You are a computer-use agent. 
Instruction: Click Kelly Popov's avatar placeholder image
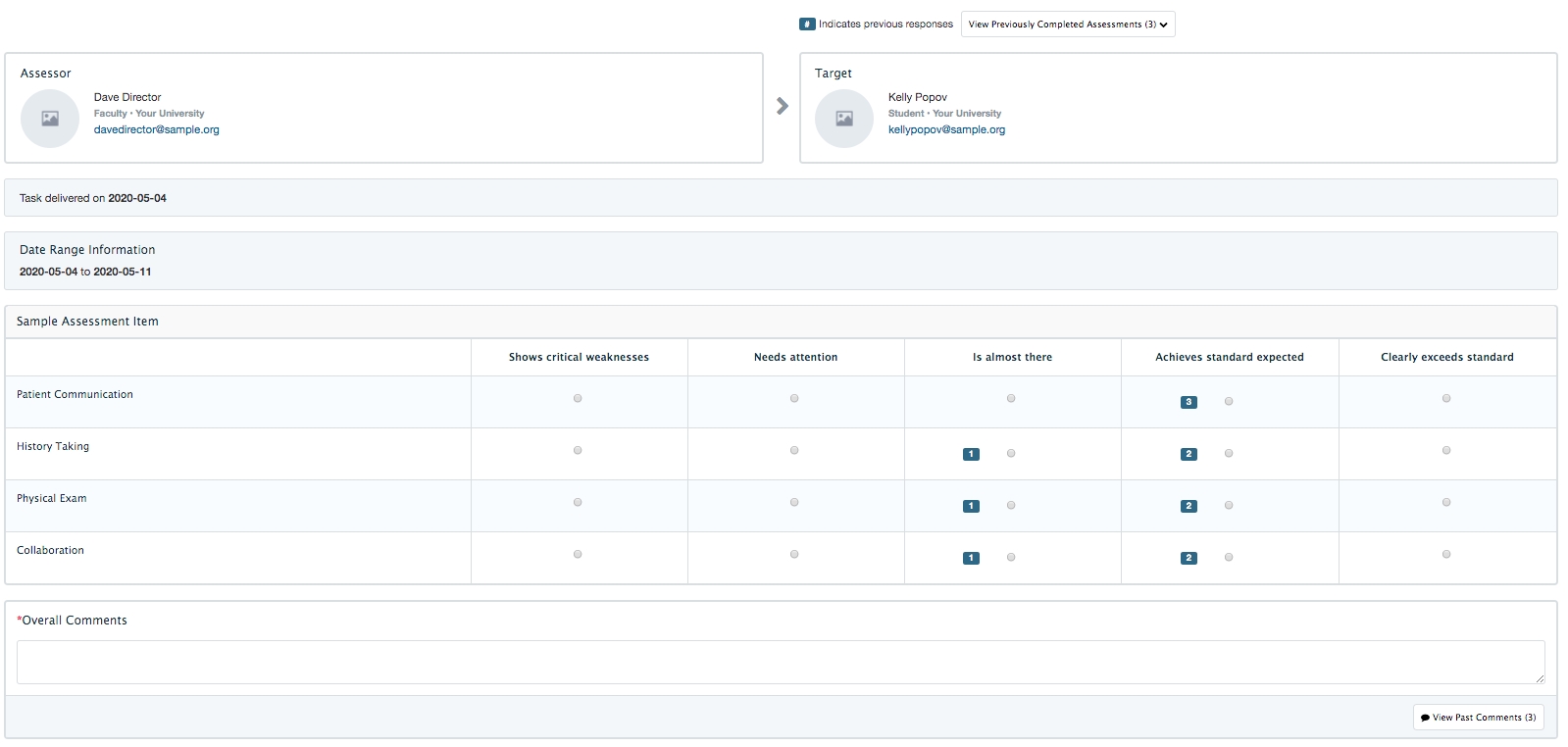[844, 119]
